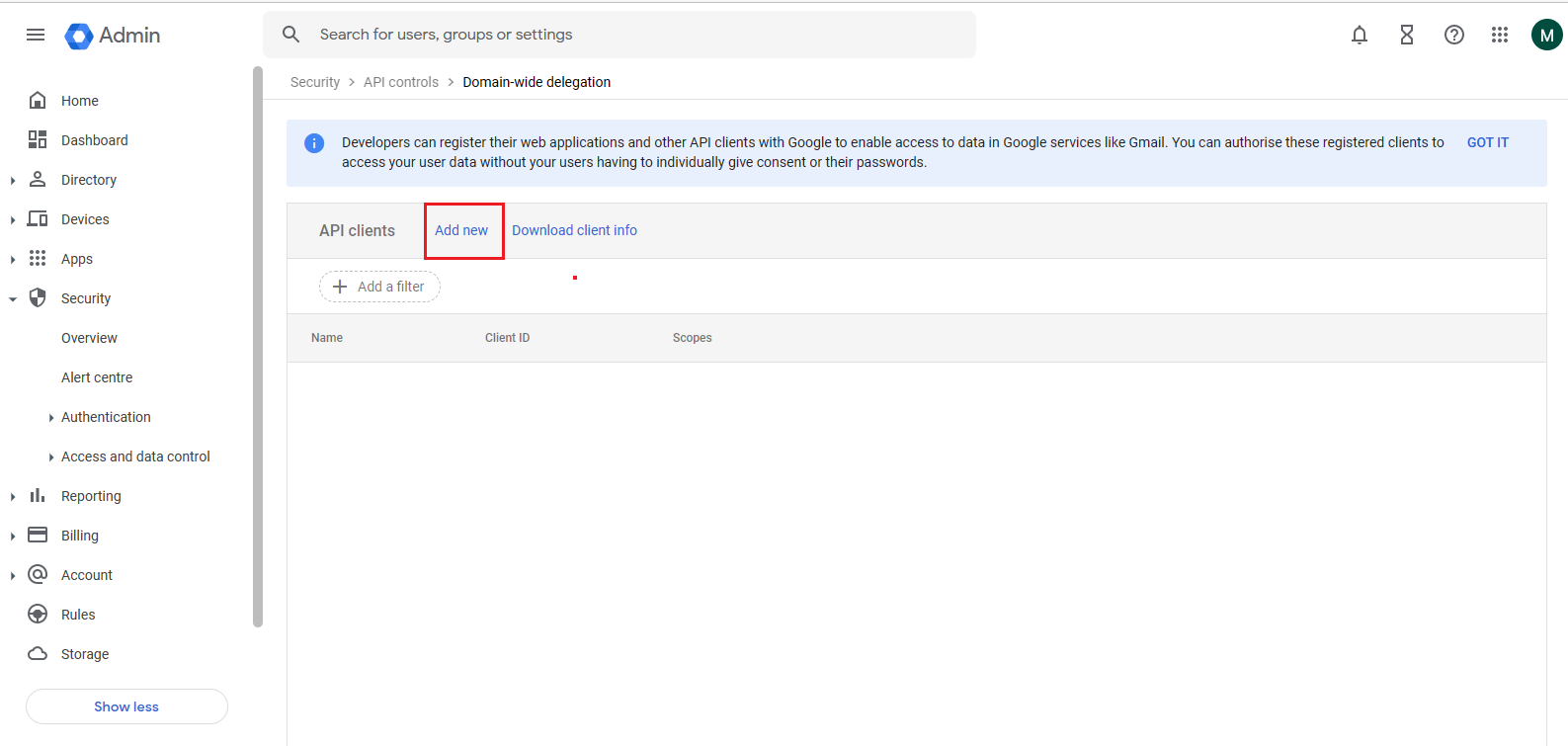Click the Storage cloud icon
The image size is (1568, 746).
pos(38,654)
